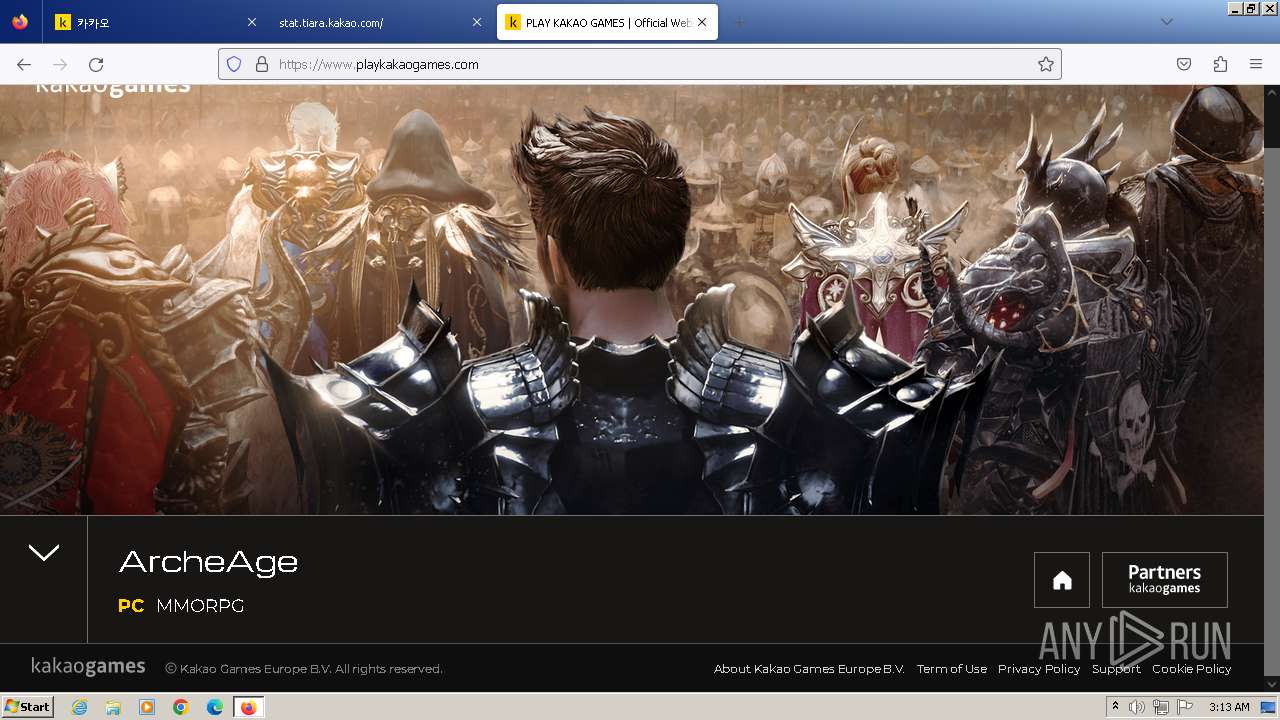Expand the game panel down chevron
1280x720 pixels.
click(x=44, y=553)
